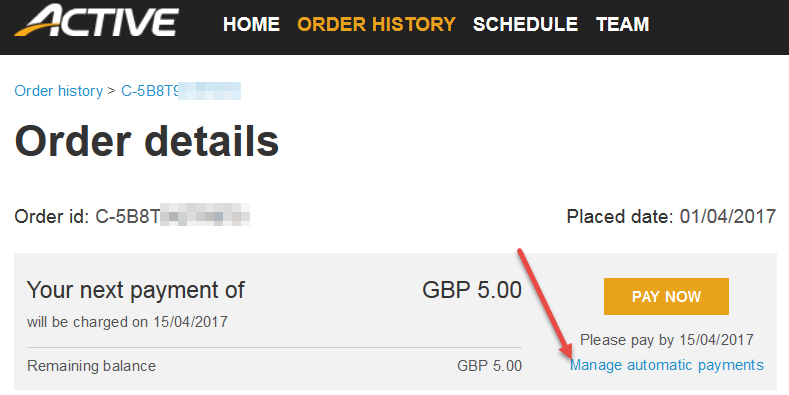The width and height of the screenshot is (789, 395).
Task: Click the 'Order history' breadcrumb link
Action: (58, 91)
